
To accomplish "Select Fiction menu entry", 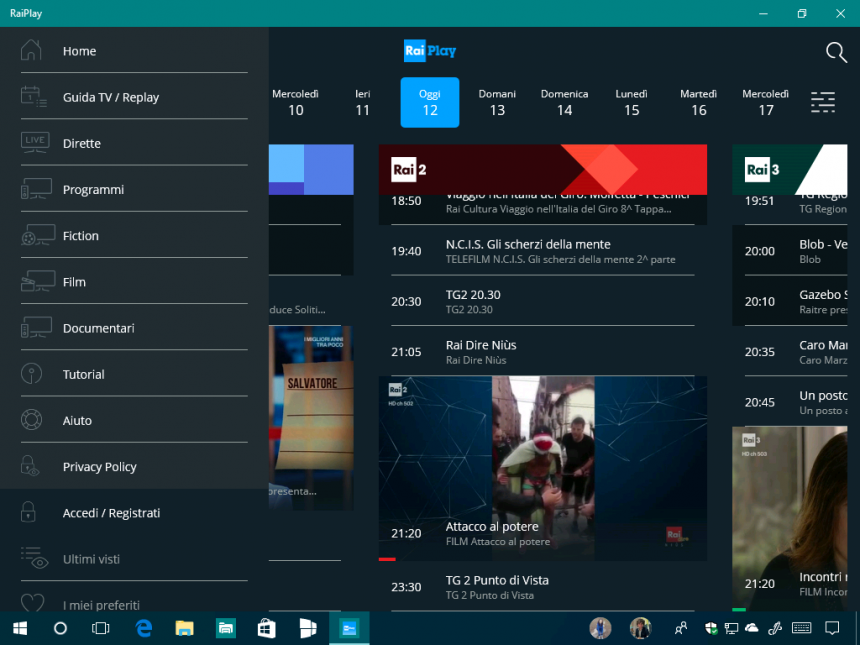I will tap(134, 236).
